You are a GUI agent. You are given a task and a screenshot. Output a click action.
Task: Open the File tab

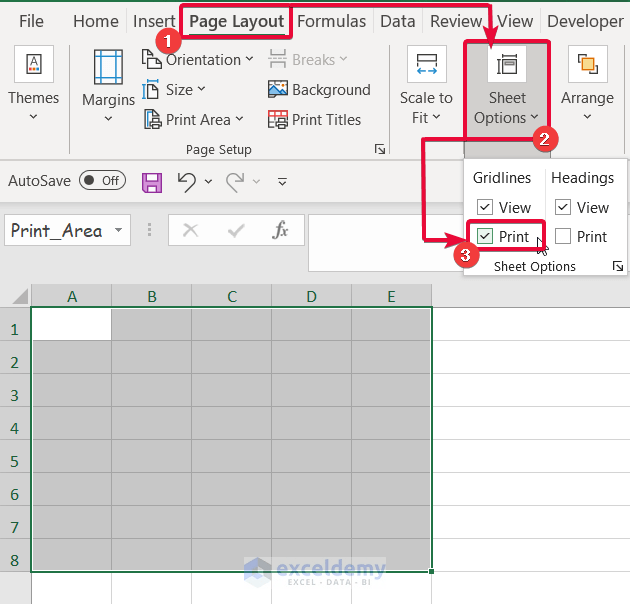coord(31,21)
